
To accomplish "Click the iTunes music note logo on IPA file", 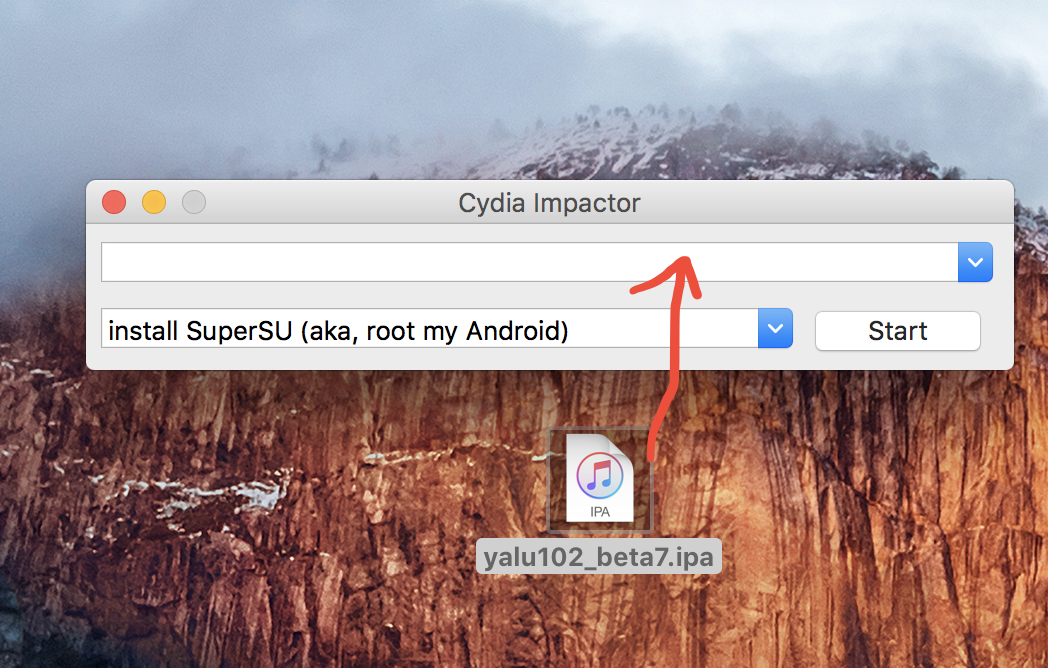I will click(x=600, y=475).
